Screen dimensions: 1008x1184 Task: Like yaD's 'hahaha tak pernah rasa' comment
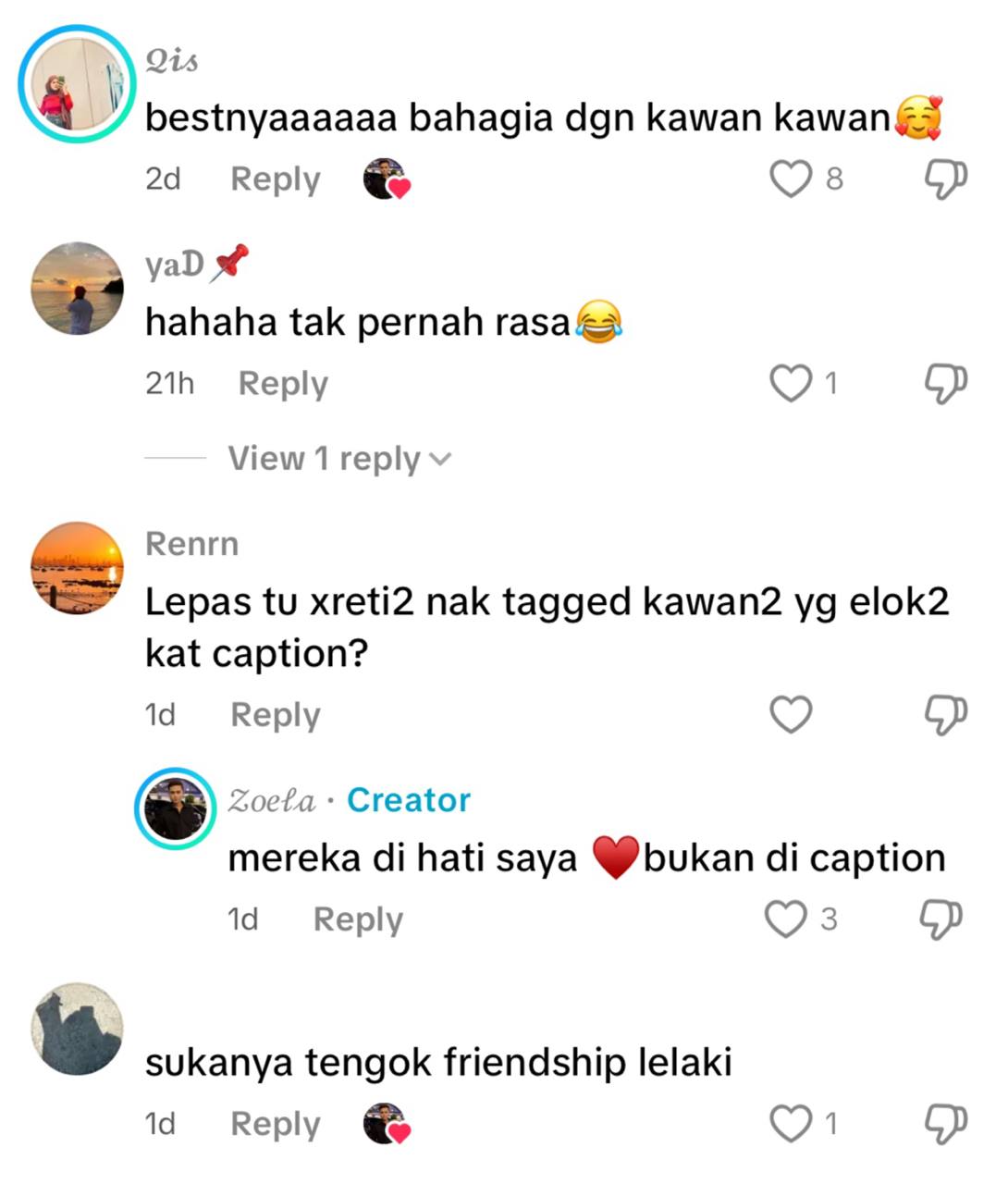(791, 383)
